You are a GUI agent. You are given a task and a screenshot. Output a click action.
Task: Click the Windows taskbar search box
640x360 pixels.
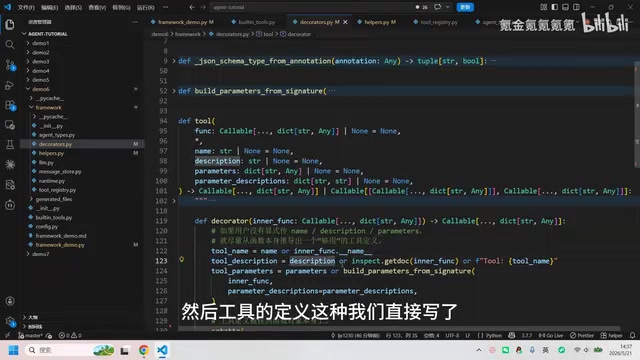[69, 350]
